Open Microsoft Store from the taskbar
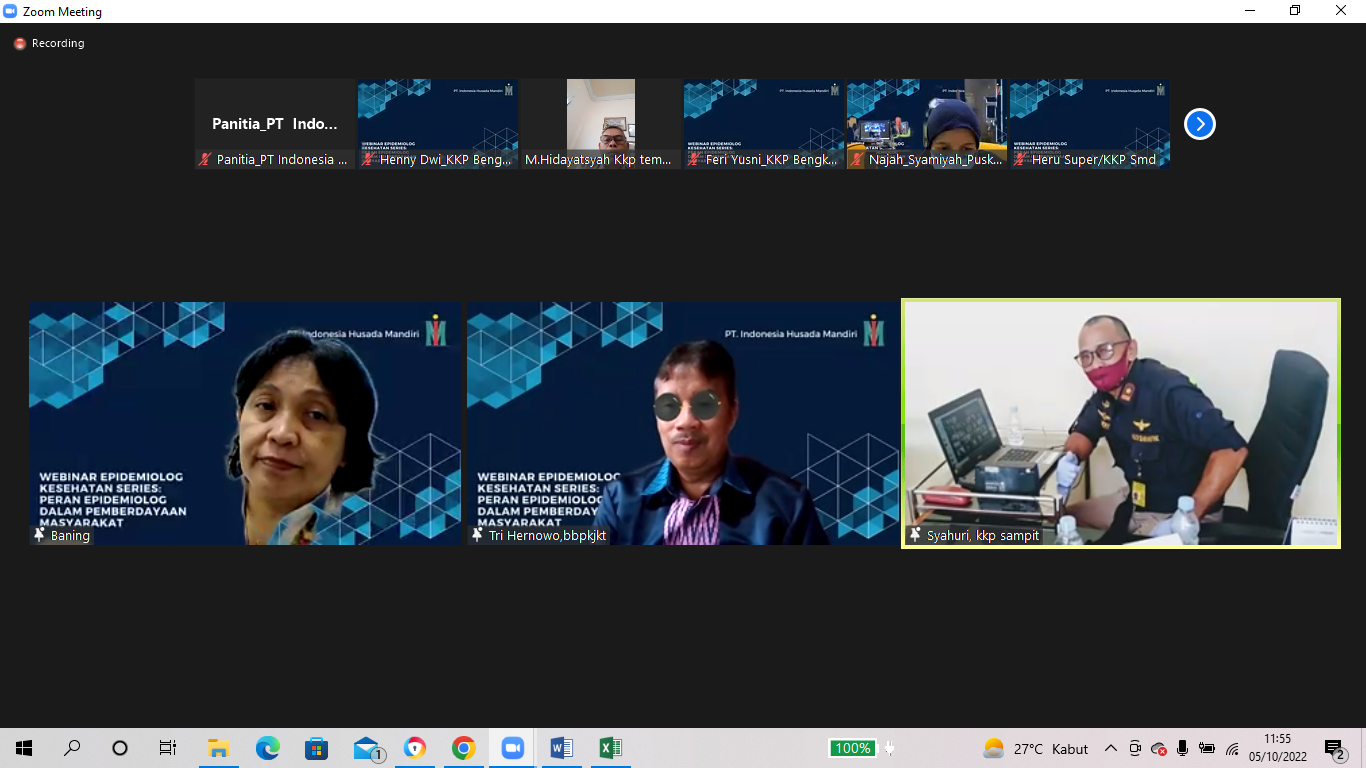1366x768 pixels. coord(316,748)
